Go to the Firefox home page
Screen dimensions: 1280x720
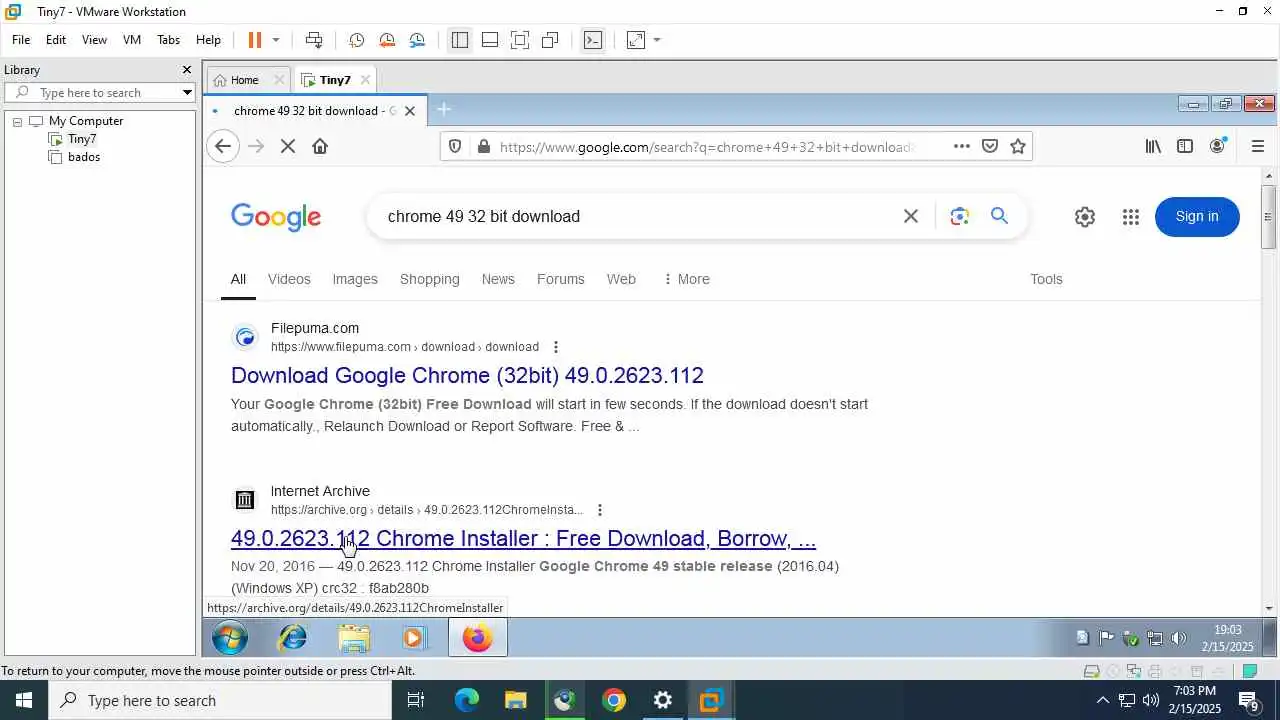click(x=320, y=146)
